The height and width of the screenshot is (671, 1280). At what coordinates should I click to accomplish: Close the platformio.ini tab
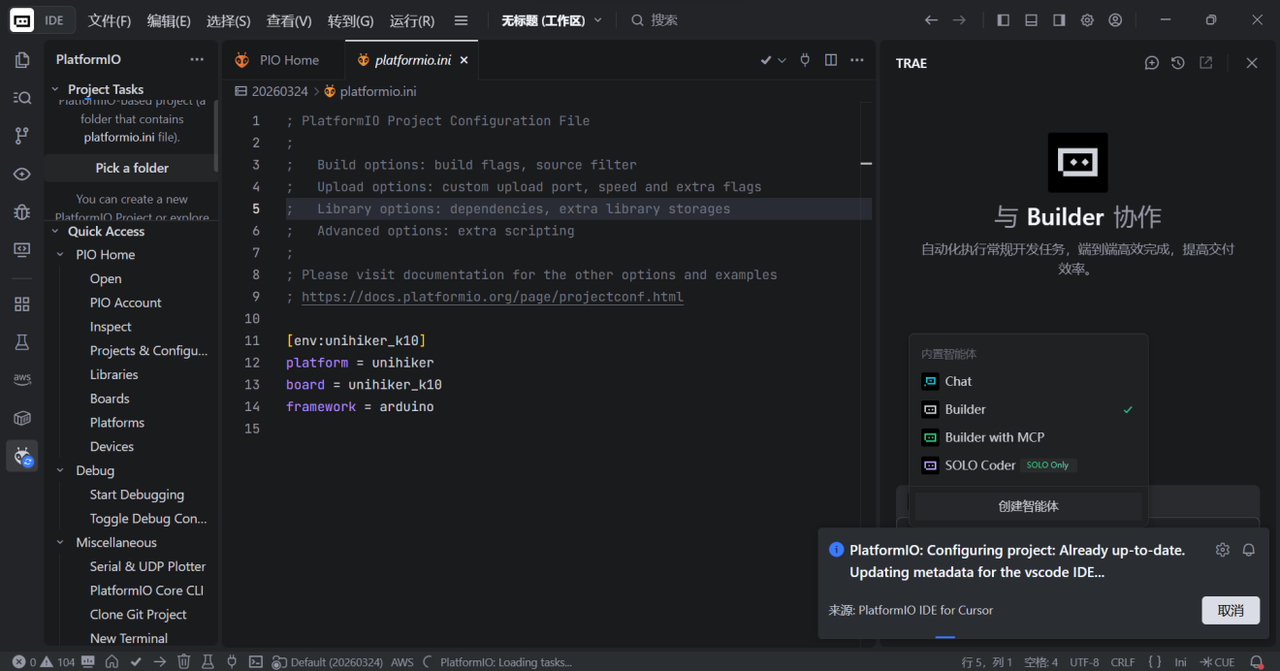point(464,60)
